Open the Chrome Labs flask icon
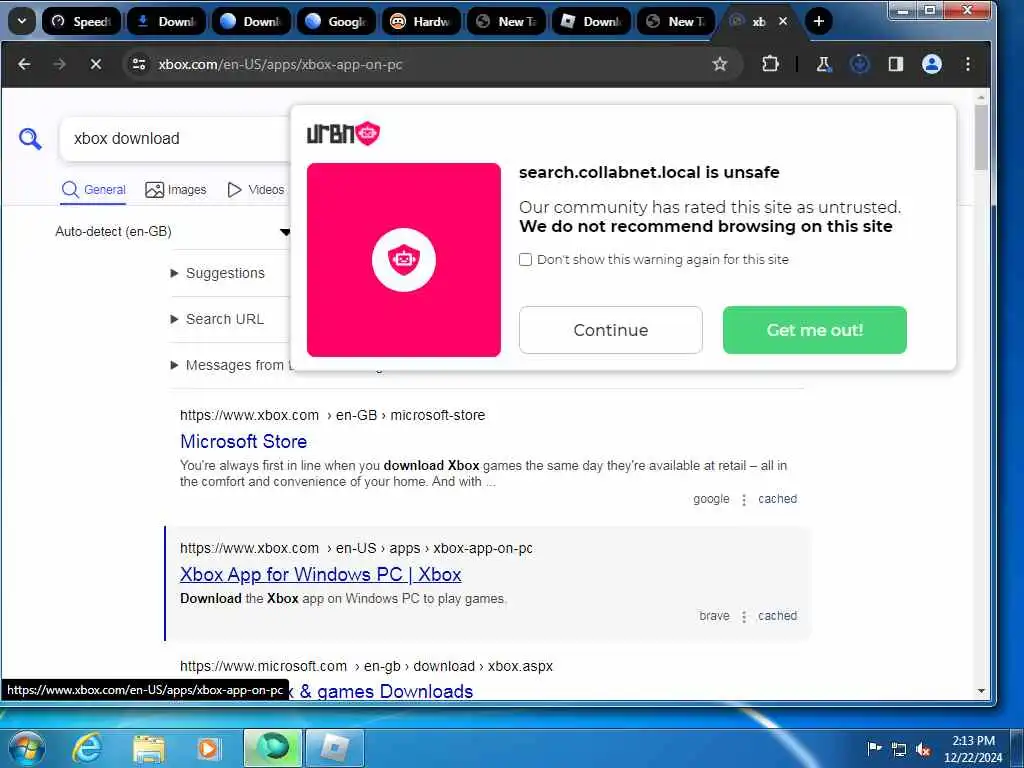 point(824,64)
